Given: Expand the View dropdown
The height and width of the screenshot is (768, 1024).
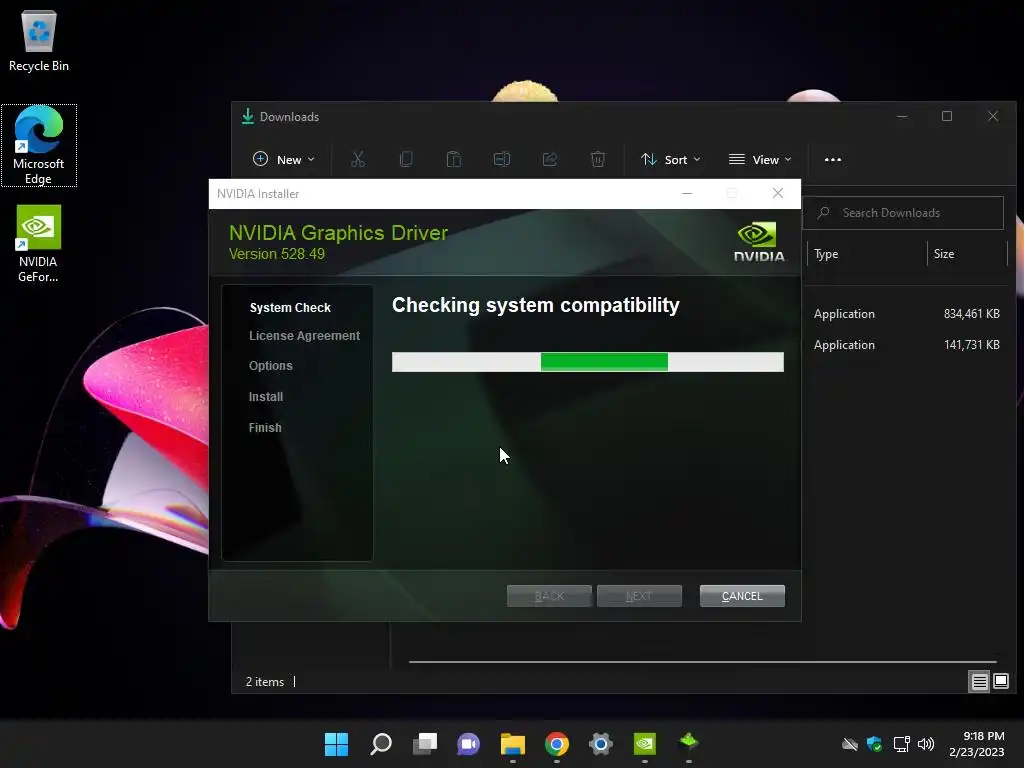Looking at the screenshot, I should 760,159.
